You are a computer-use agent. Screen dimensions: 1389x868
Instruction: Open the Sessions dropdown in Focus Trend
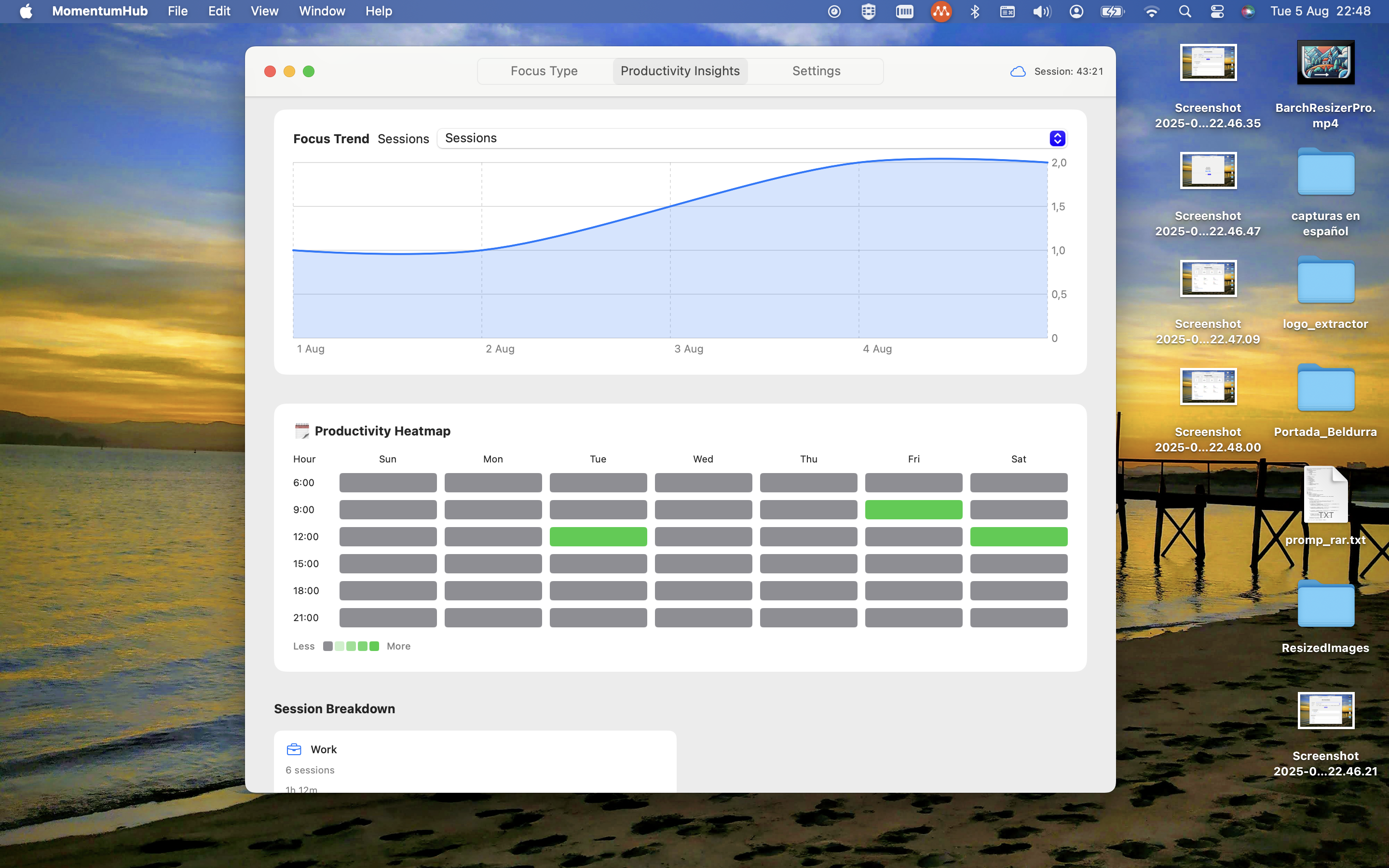pos(751,138)
